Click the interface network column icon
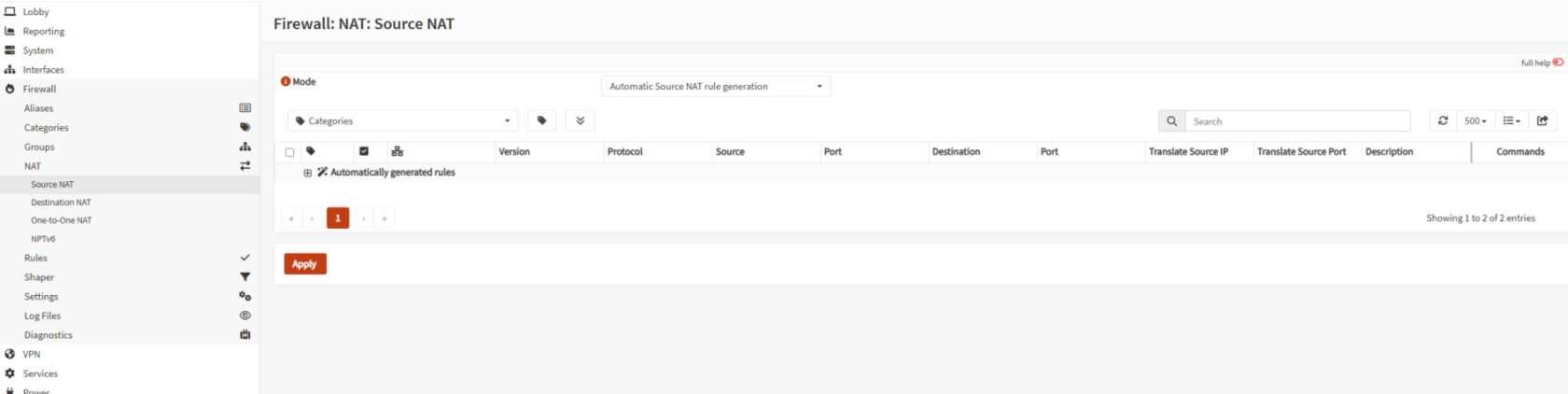The image size is (1568, 394). point(397,151)
